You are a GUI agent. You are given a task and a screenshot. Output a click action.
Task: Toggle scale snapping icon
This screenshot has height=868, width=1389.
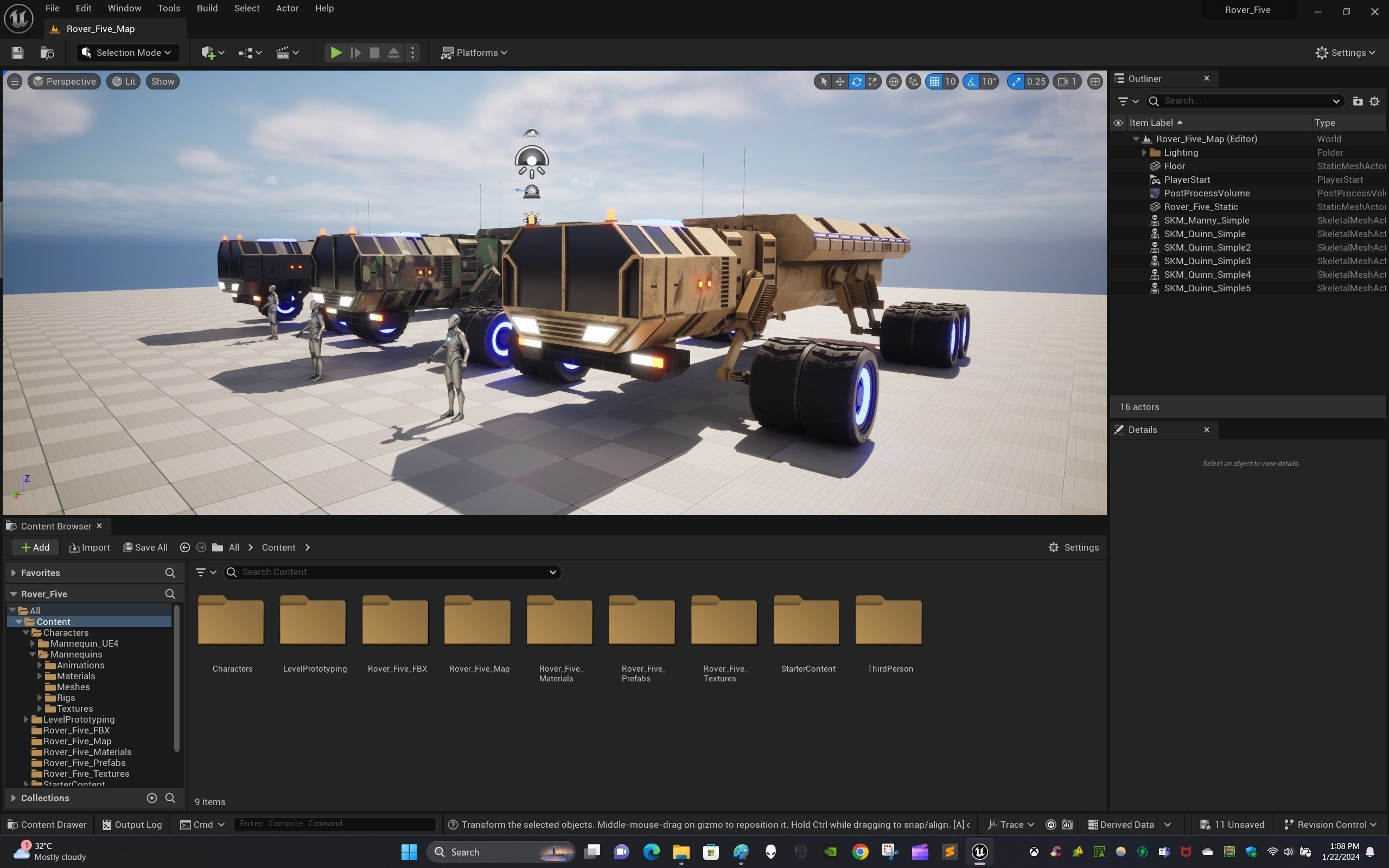point(1016,81)
